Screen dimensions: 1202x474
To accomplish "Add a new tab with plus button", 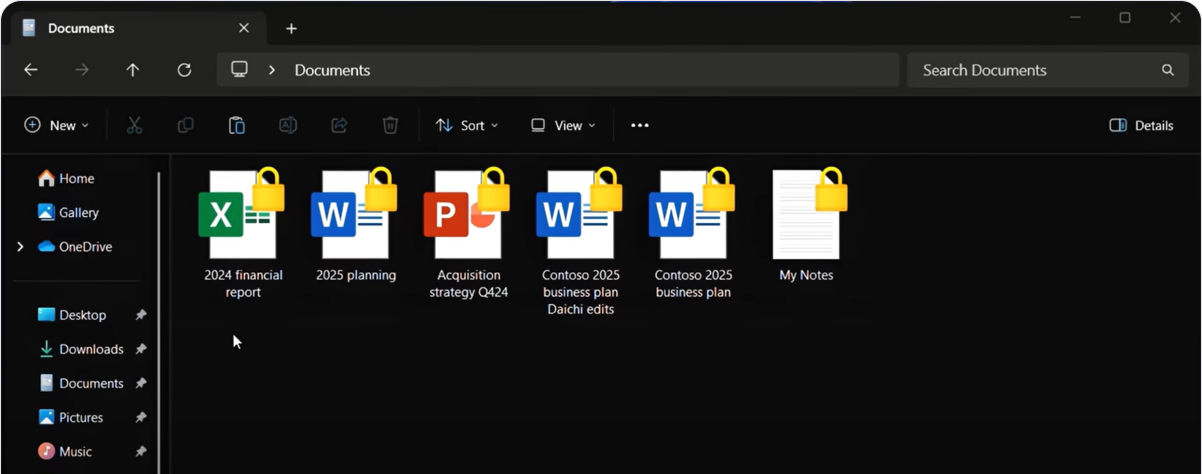I will click(x=291, y=28).
